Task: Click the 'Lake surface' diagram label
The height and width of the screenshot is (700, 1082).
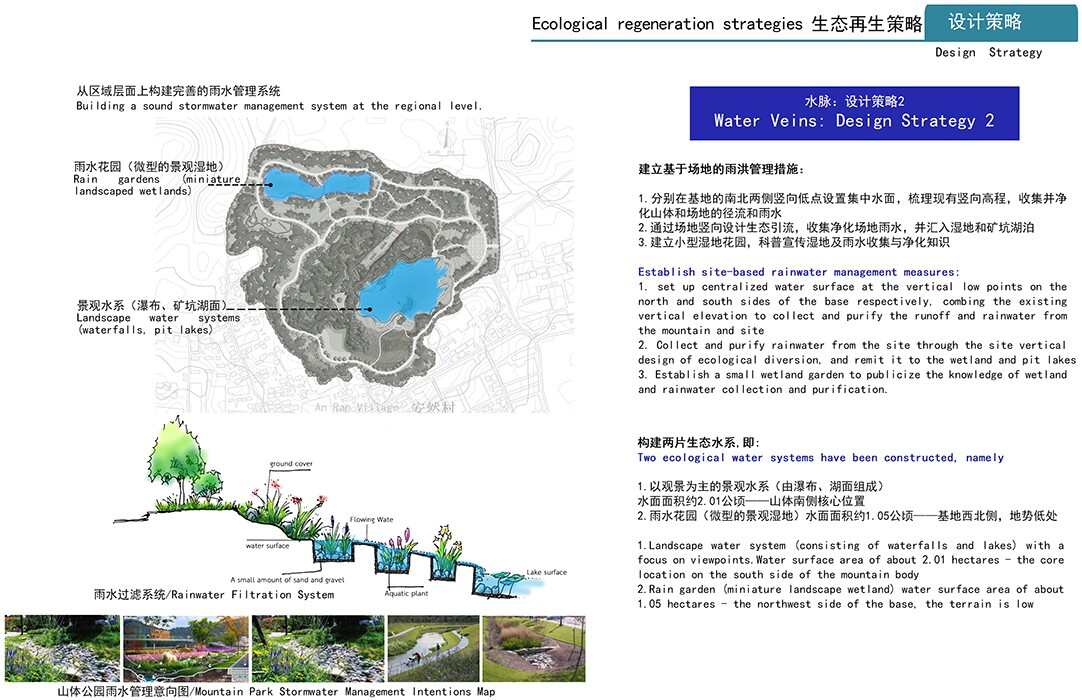Action: (x=546, y=573)
